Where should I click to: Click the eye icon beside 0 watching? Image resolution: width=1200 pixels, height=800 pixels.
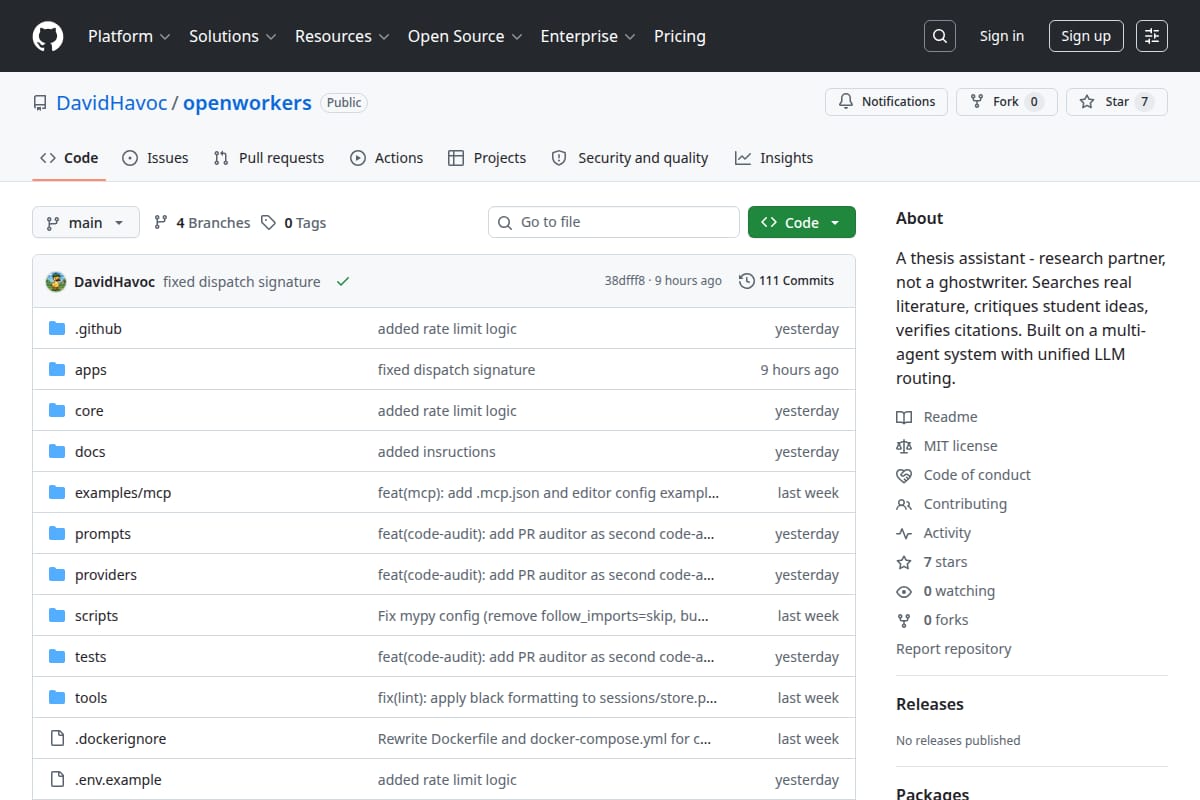[904, 591]
